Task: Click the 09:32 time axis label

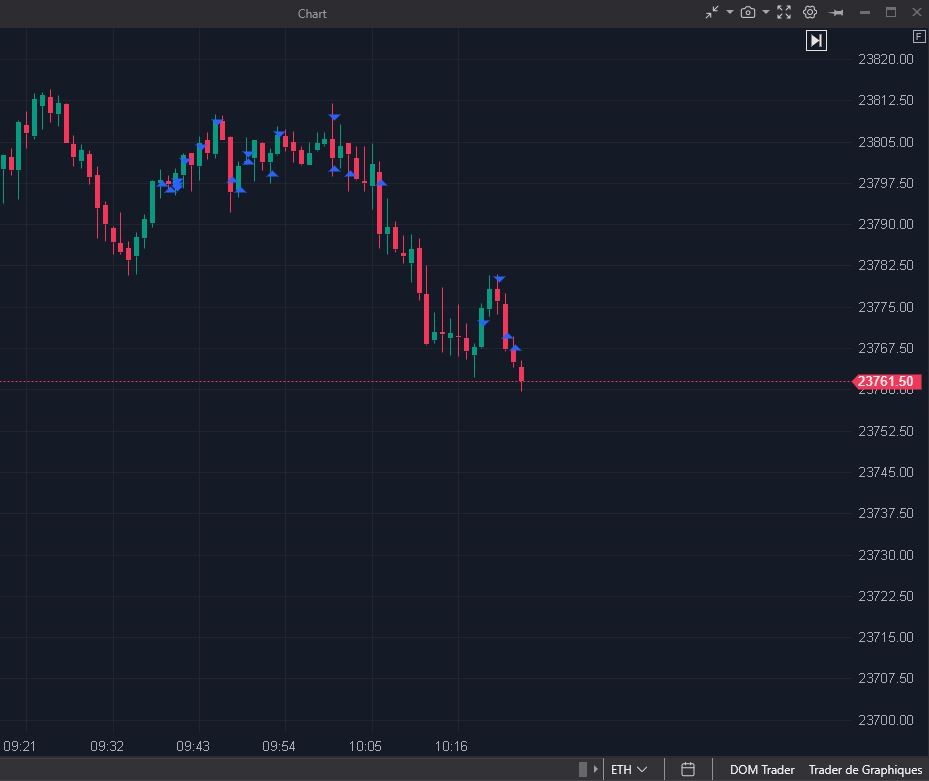Action: (x=107, y=746)
